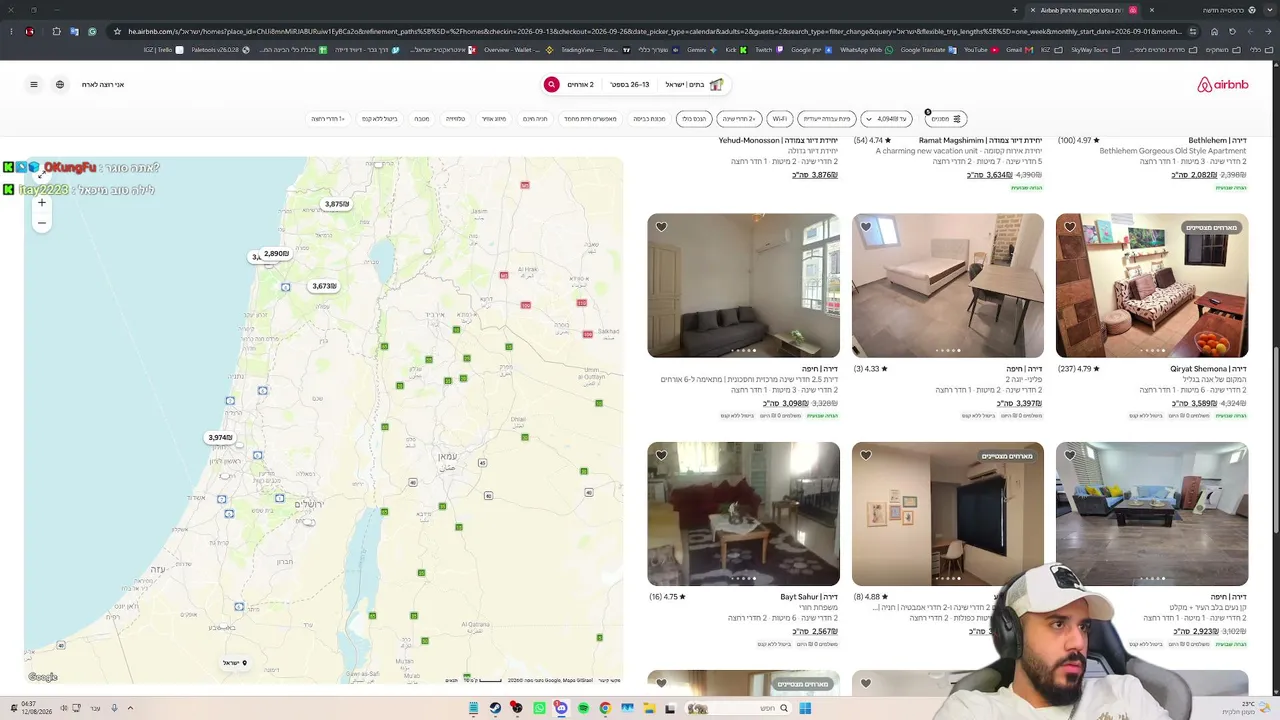Screen dimensions: 1280x720
Task: Open the new tab button
Action: 1014,10
